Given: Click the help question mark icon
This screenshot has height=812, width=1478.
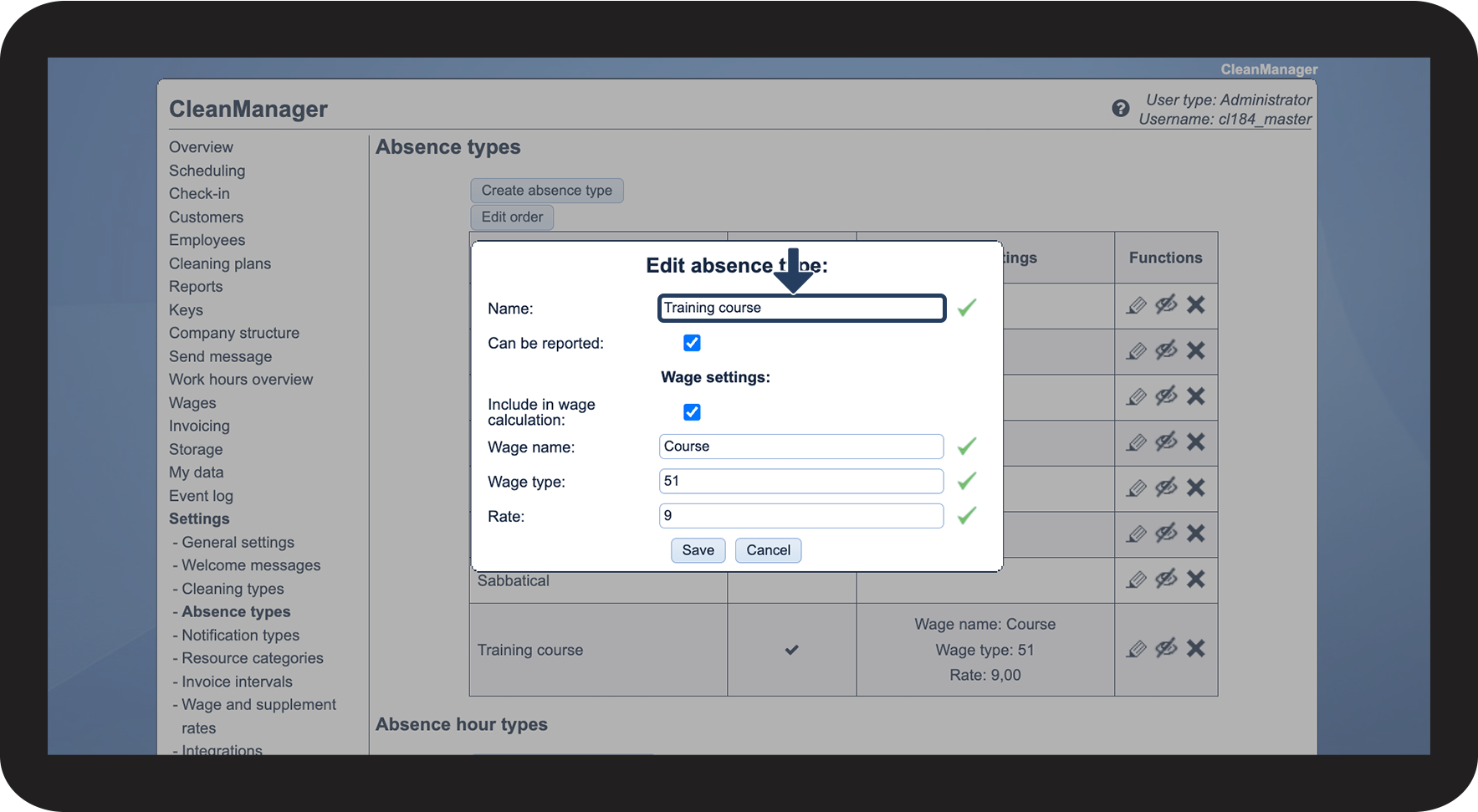Looking at the screenshot, I should coord(1120,109).
